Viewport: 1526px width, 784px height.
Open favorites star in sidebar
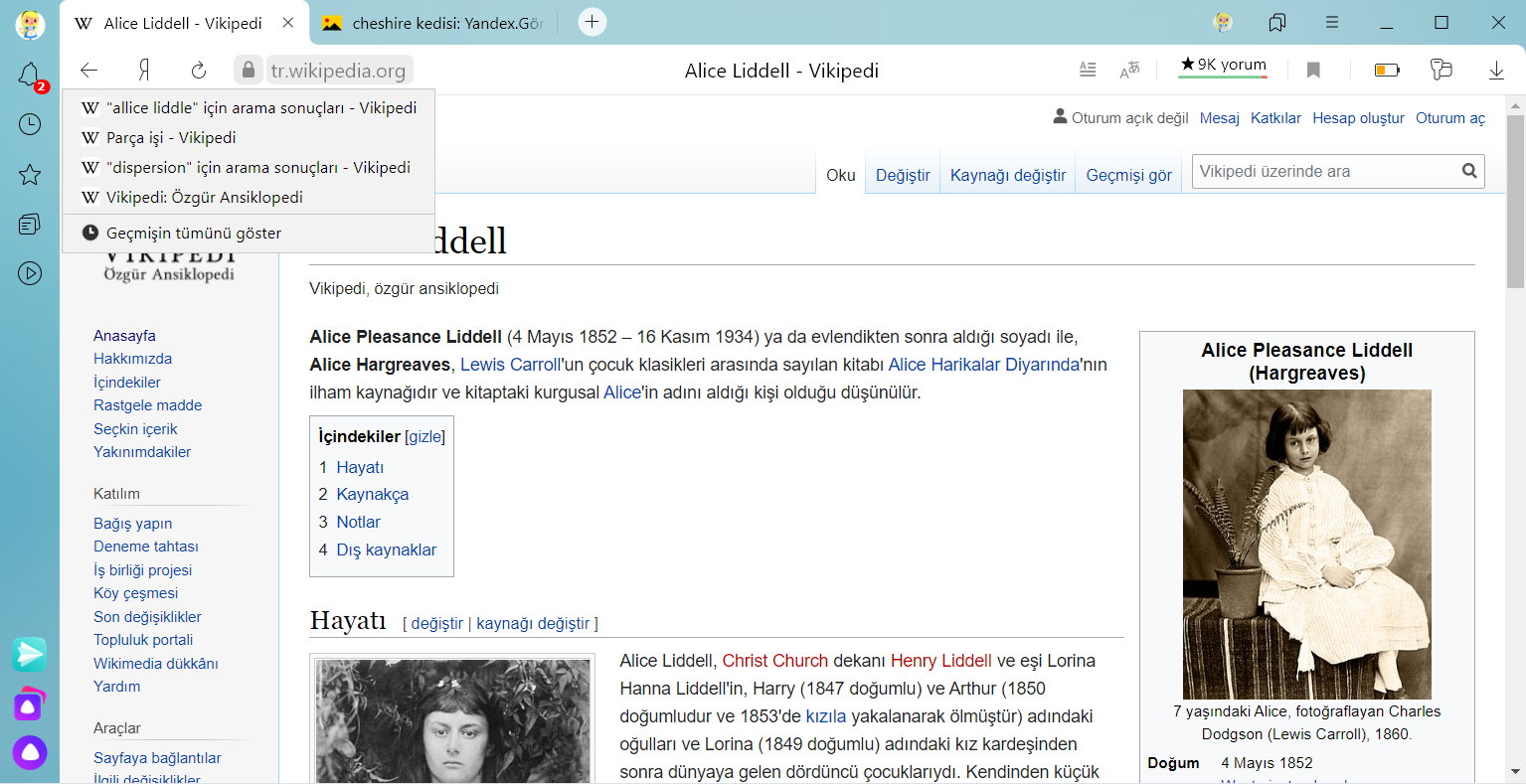pyautogui.click(x=30, y=175)
